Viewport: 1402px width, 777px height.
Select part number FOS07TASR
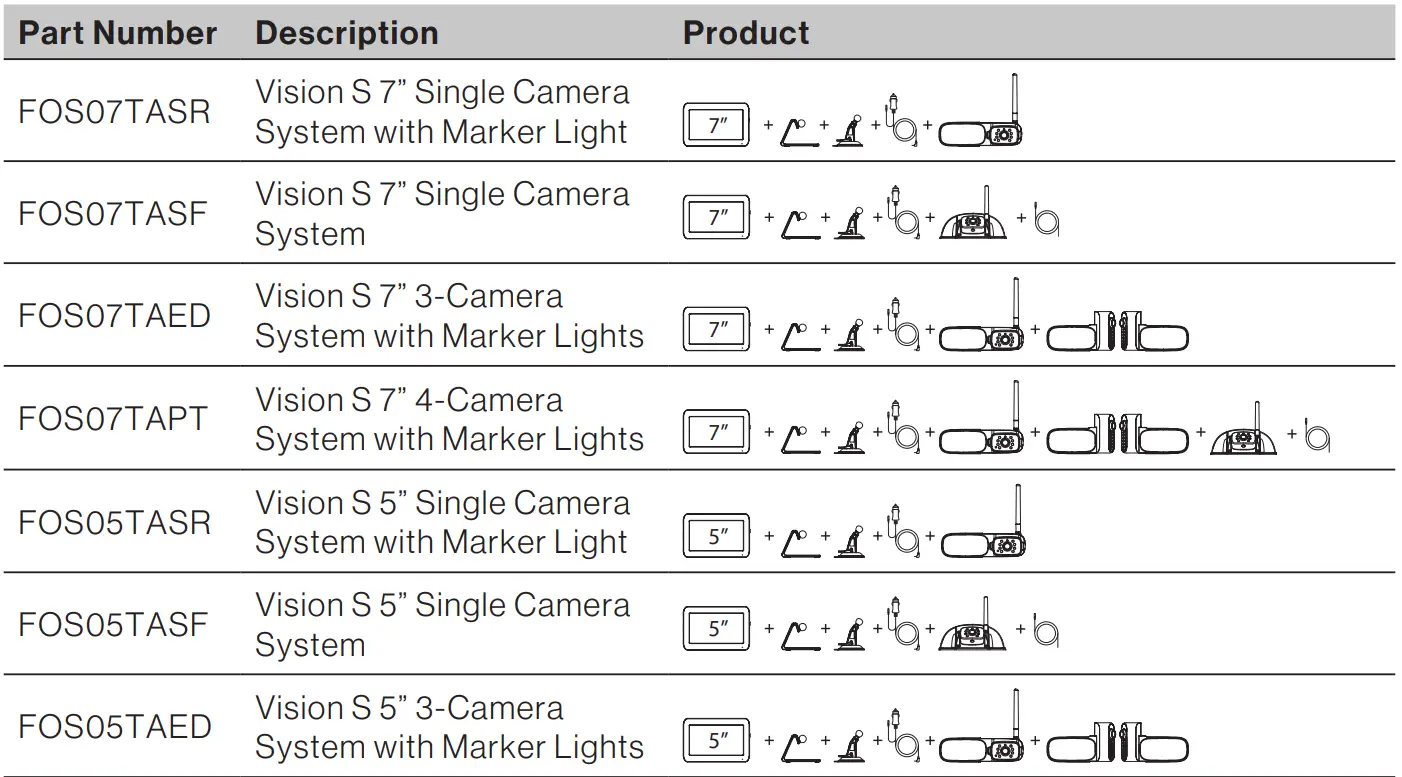(x=115, y=111)
